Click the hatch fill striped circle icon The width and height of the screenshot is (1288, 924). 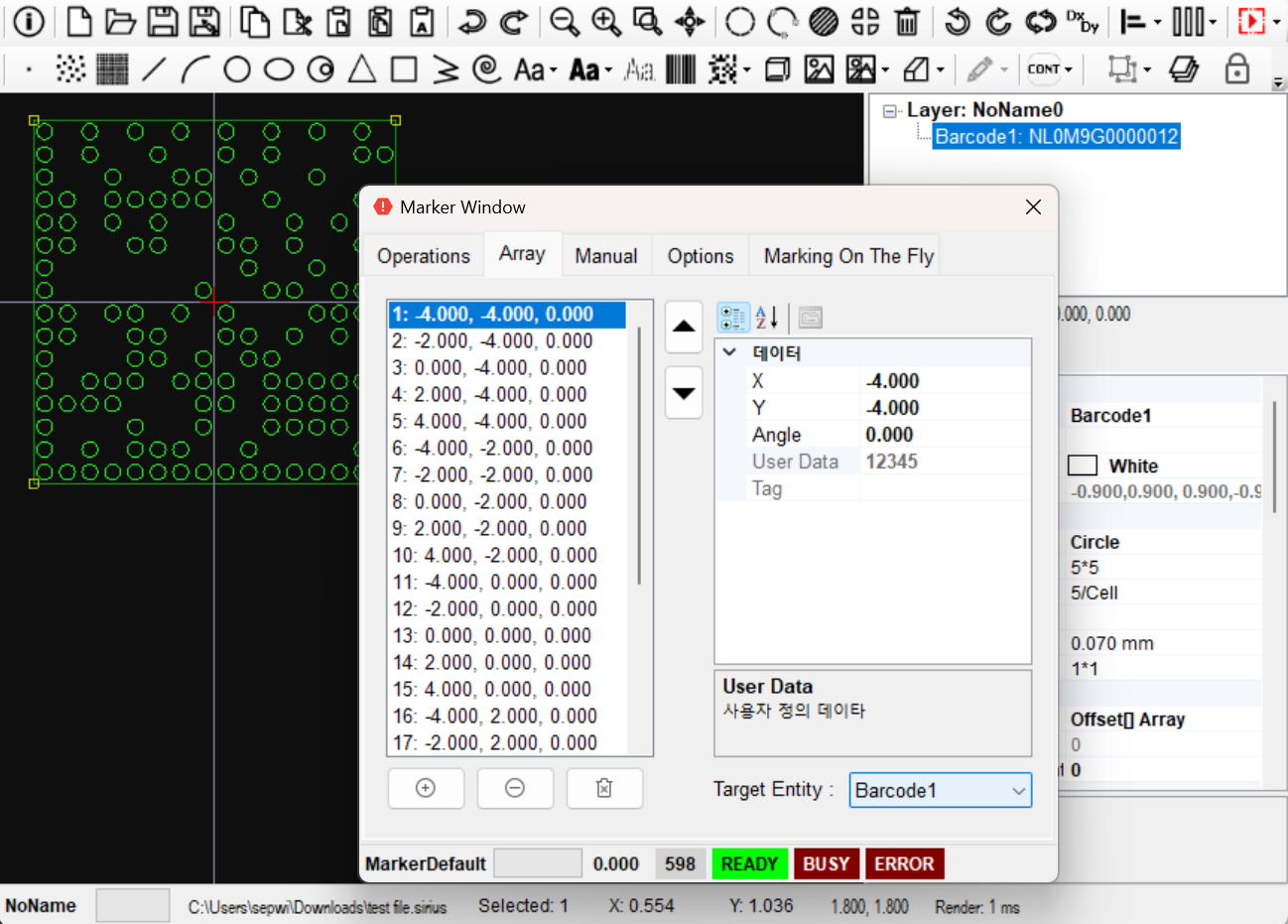(x=823, y=22)
